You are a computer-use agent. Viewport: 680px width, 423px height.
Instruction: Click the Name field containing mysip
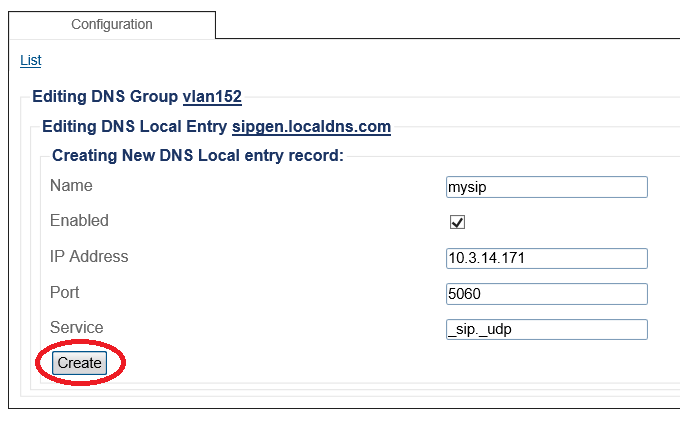pyautogui.click(x=546, y=187)
